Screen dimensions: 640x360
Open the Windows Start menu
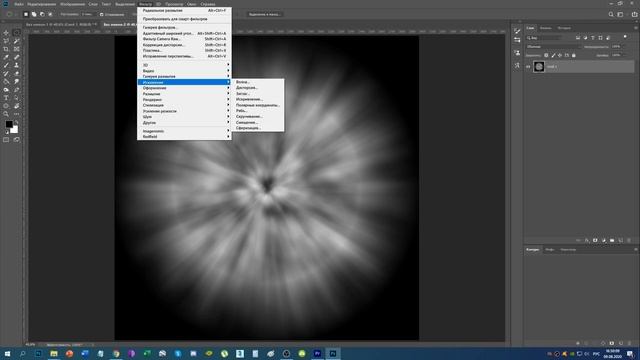7,353
